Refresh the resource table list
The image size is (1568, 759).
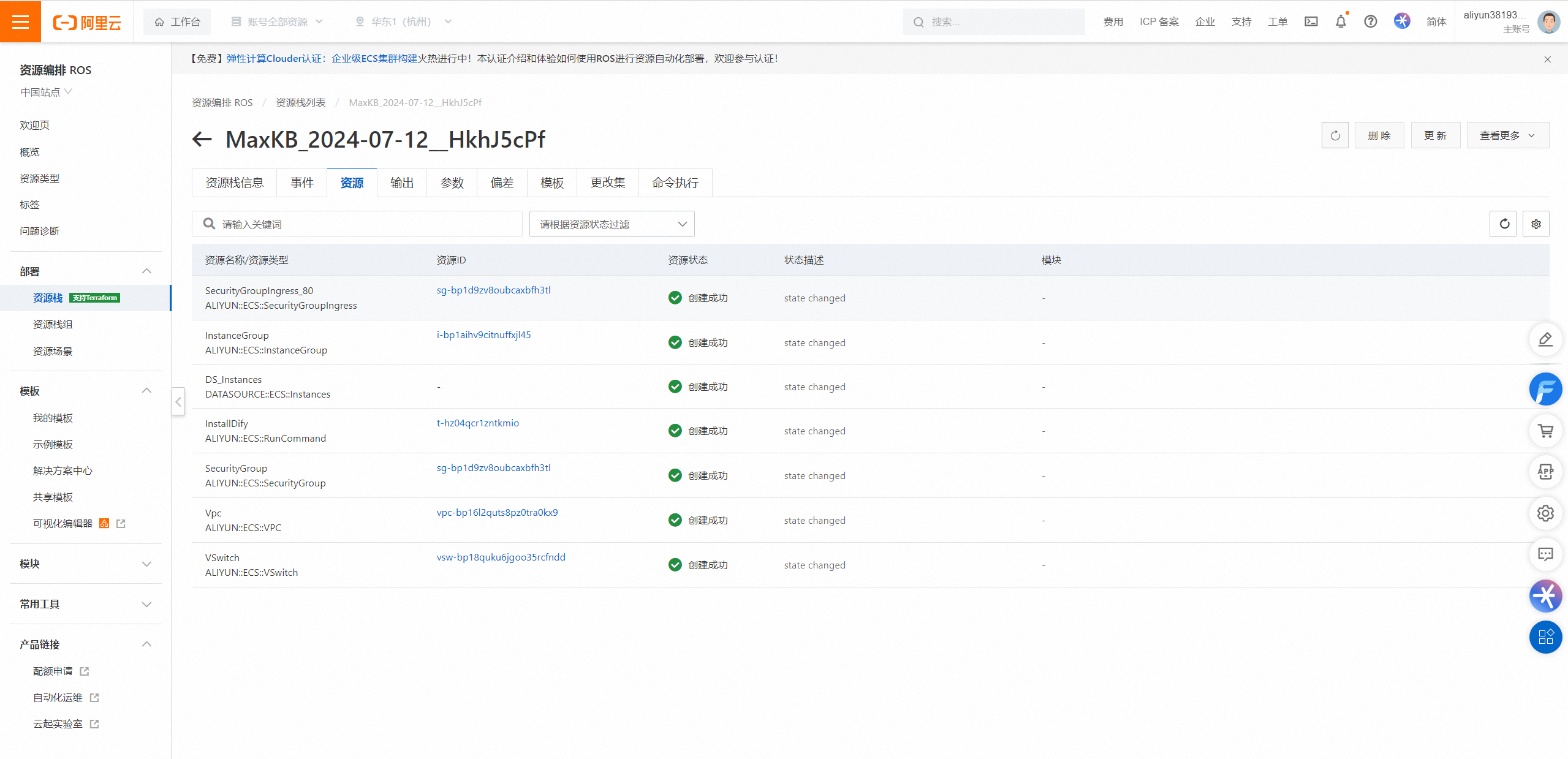coord(1504,224)
